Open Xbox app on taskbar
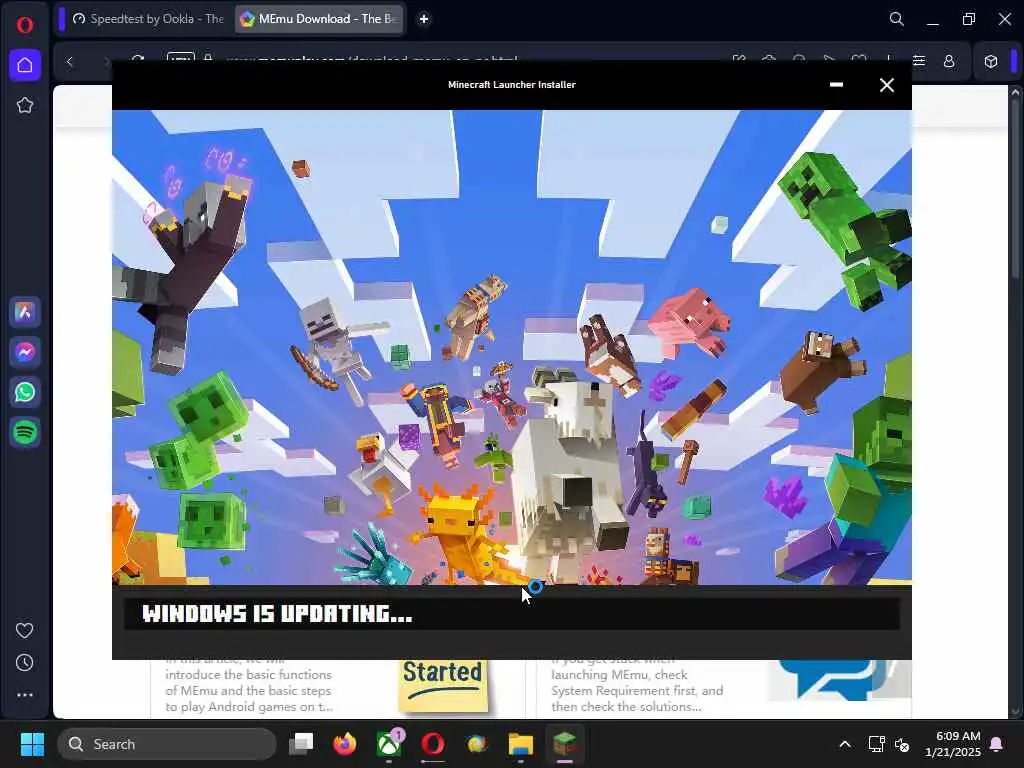 (x=389, y=744)
